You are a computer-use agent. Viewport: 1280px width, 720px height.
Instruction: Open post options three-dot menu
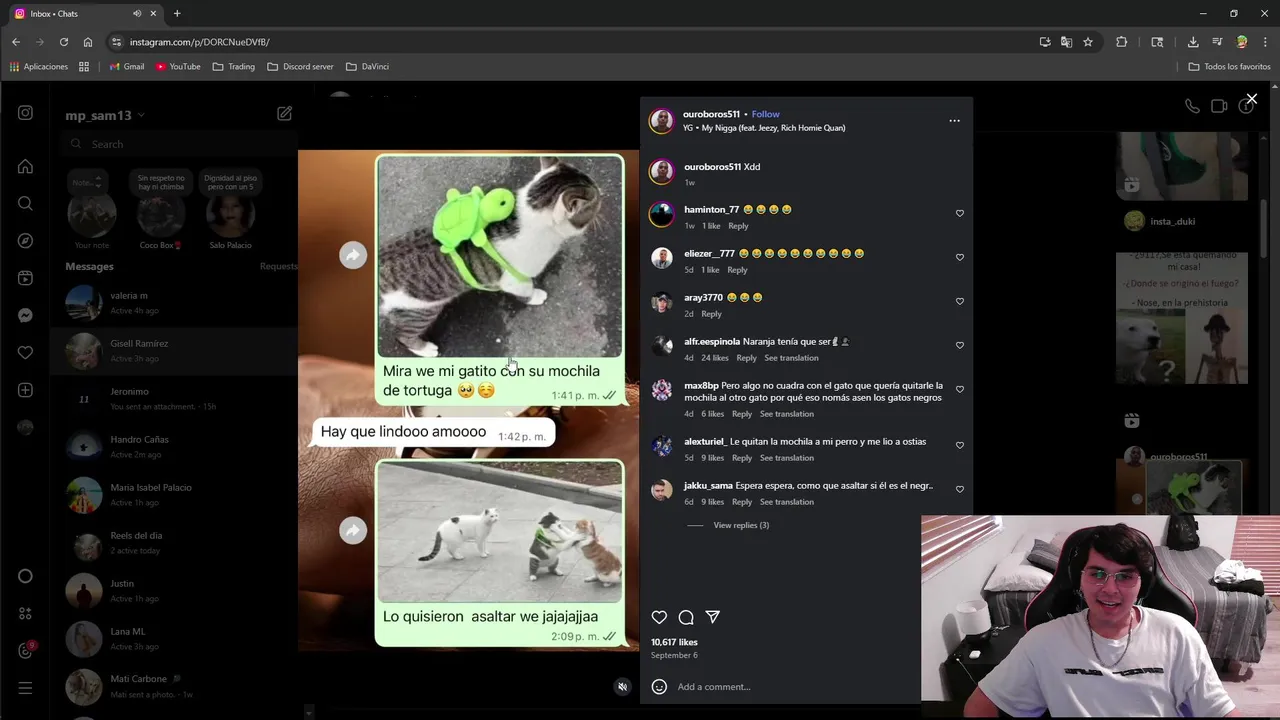(x=954, y=121)
